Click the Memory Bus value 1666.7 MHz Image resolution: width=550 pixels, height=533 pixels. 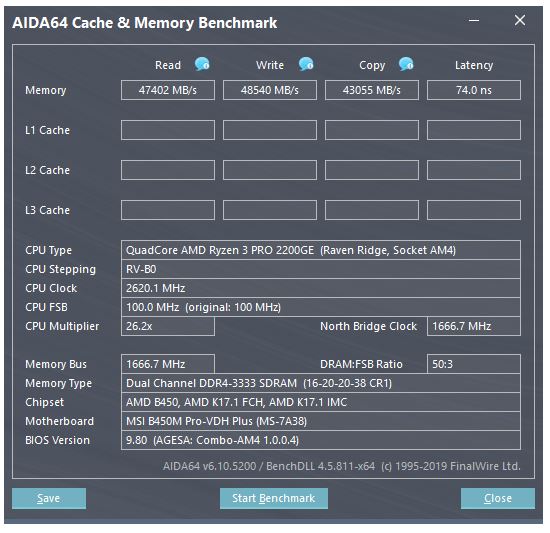[x=168, y=364]
